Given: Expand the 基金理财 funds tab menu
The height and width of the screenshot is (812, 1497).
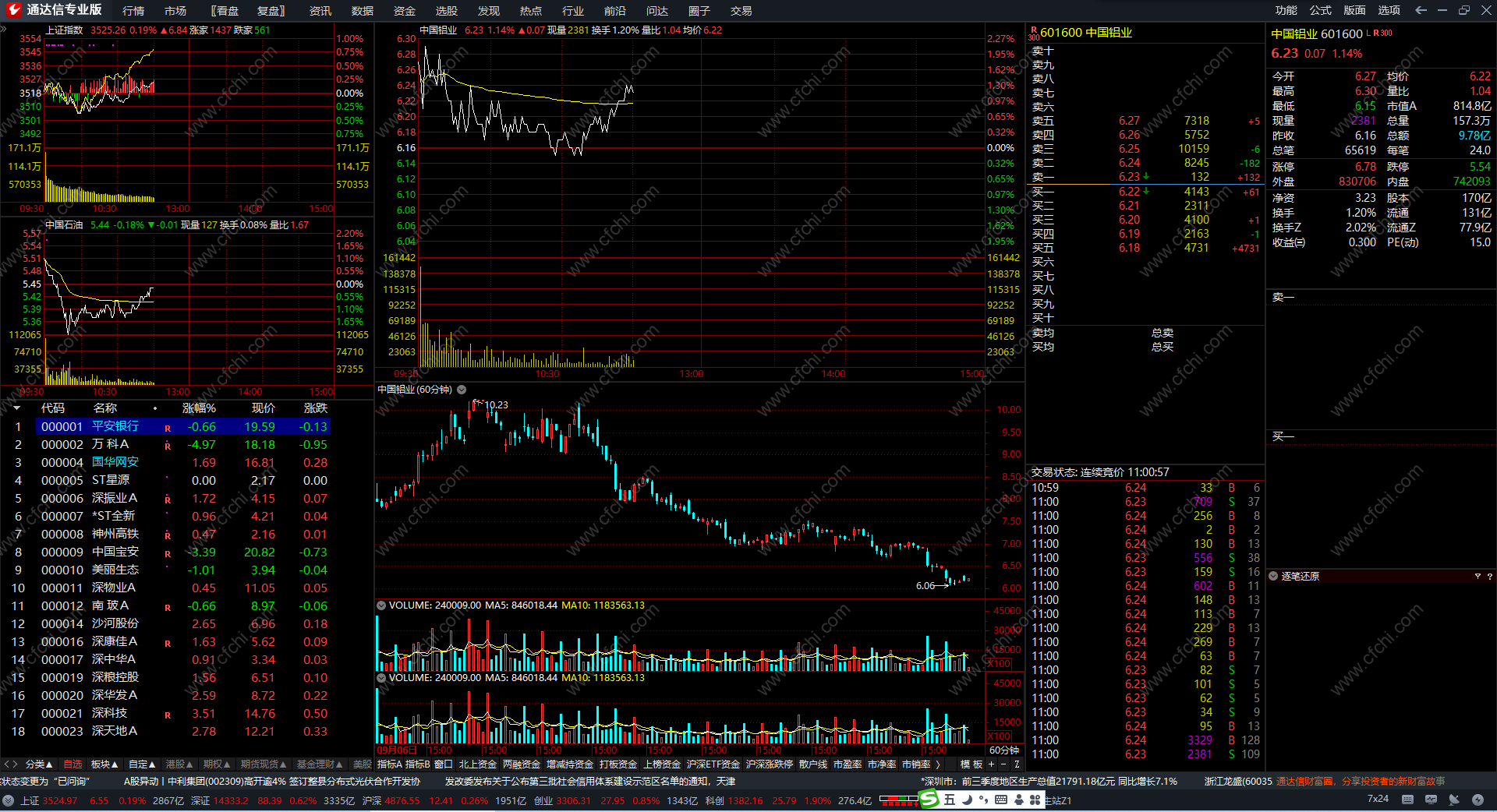Looking at the screenshot, I should (x=320, y=764).
